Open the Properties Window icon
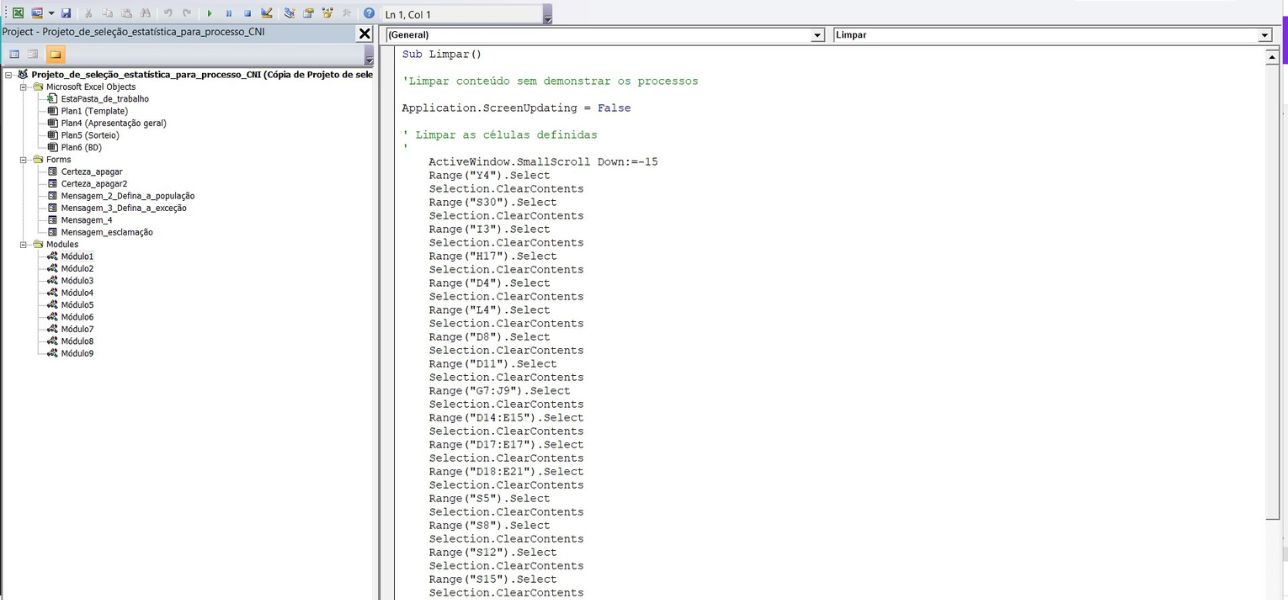 point(308,13)
